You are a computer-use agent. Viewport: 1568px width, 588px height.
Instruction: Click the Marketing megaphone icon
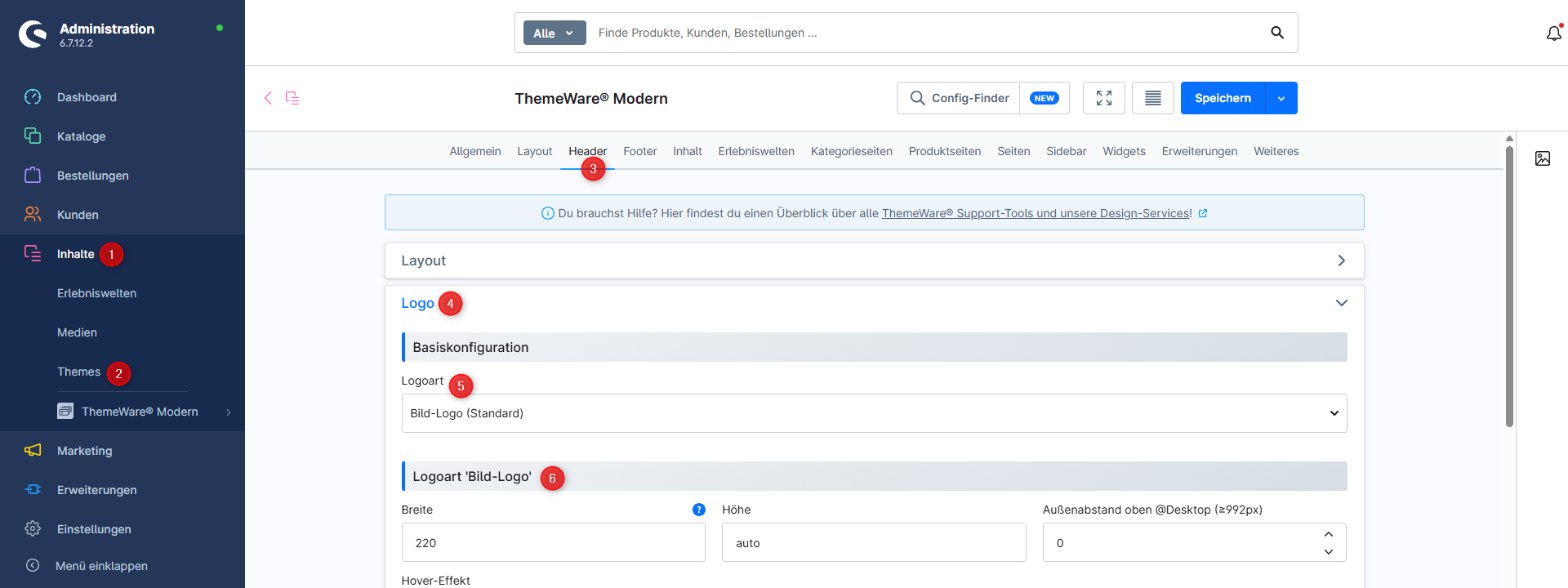coord(33,451)
